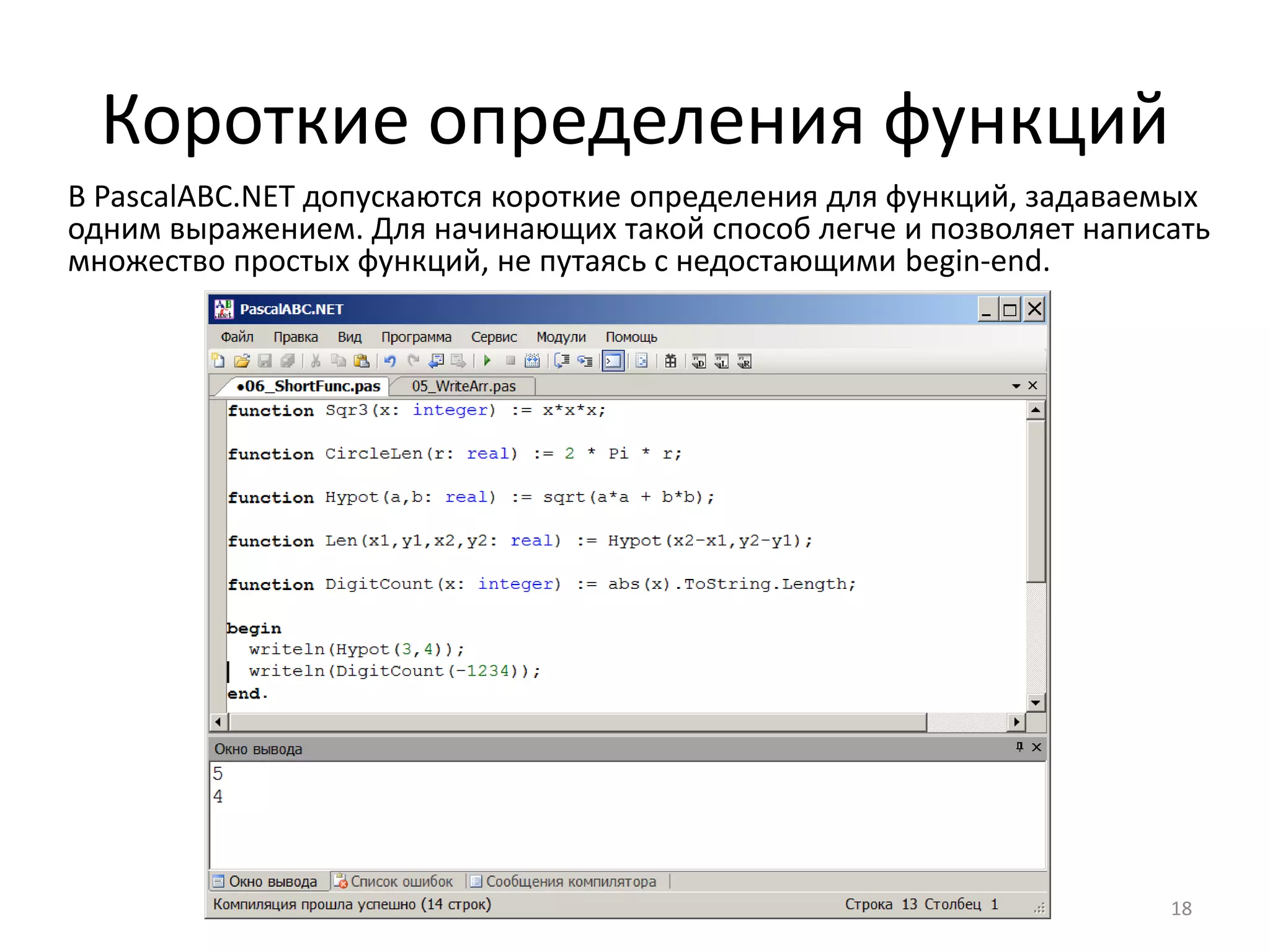Click the step over debug icon
1270x952 pixels.
(x=562, y=361)
